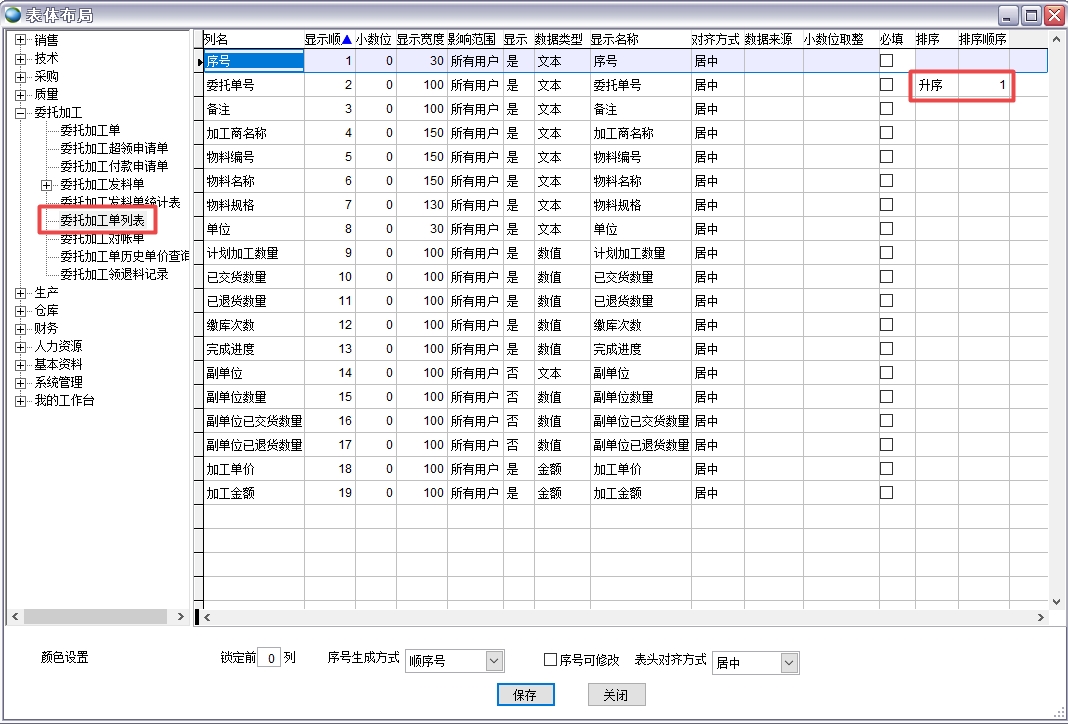Open the 序号生成方式 dropdown

pos(494,661)
